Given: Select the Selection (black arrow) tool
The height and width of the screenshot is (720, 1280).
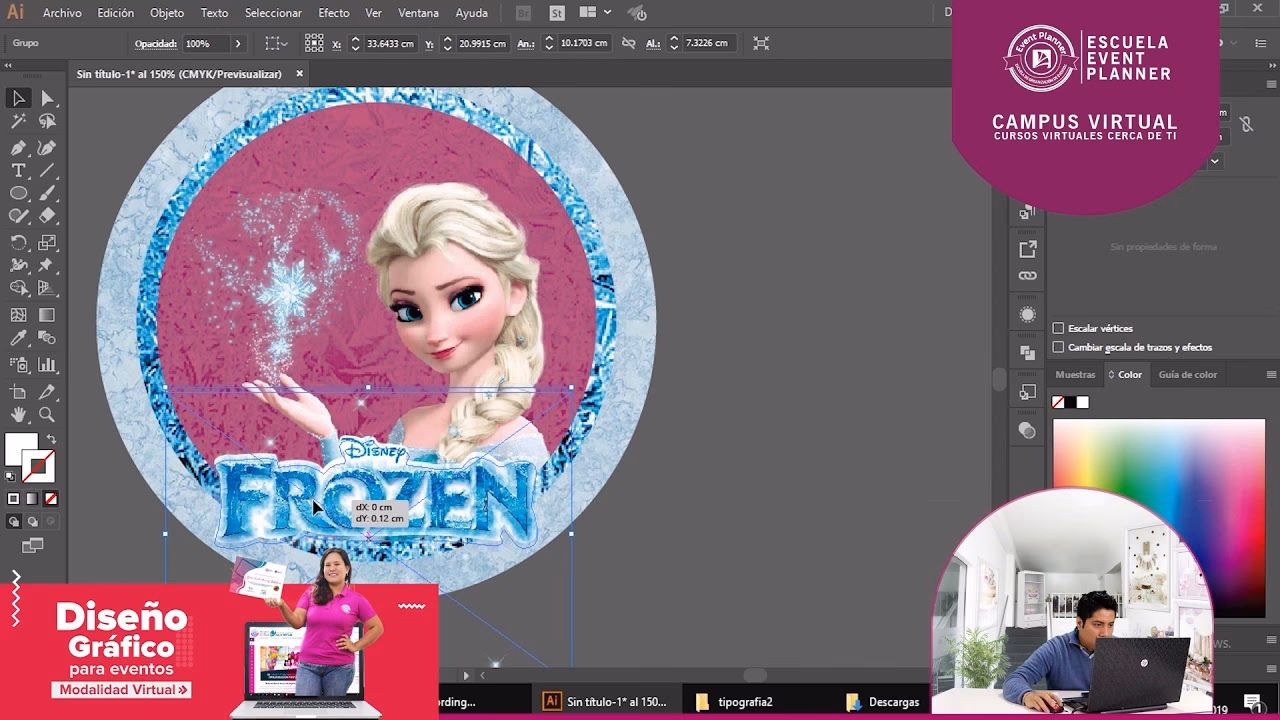Looking at the screenshot, I should (x=19, y=98).
